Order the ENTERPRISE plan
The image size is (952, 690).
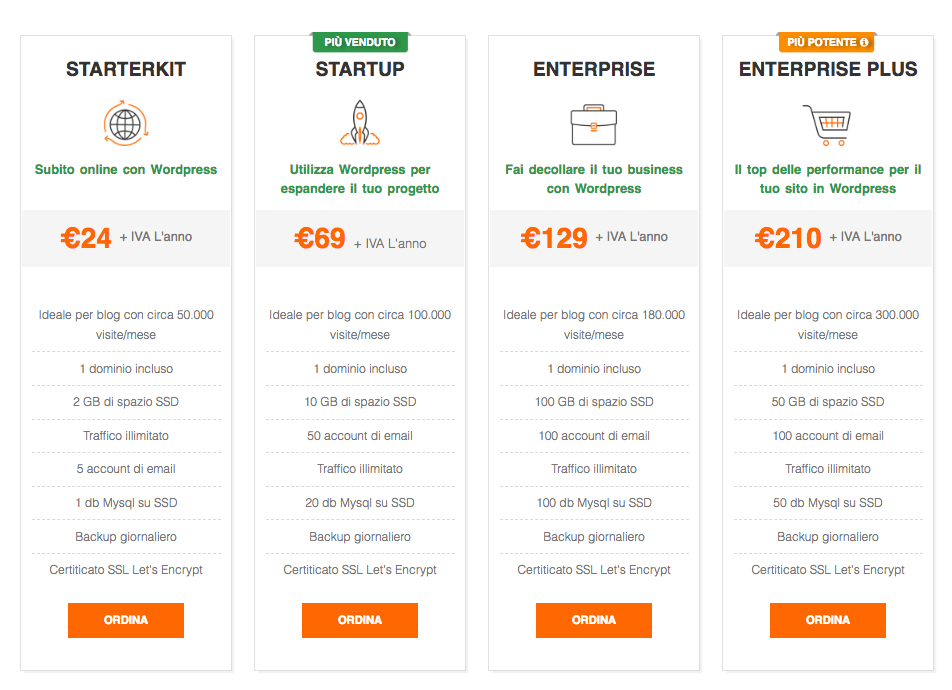[594, 620]
